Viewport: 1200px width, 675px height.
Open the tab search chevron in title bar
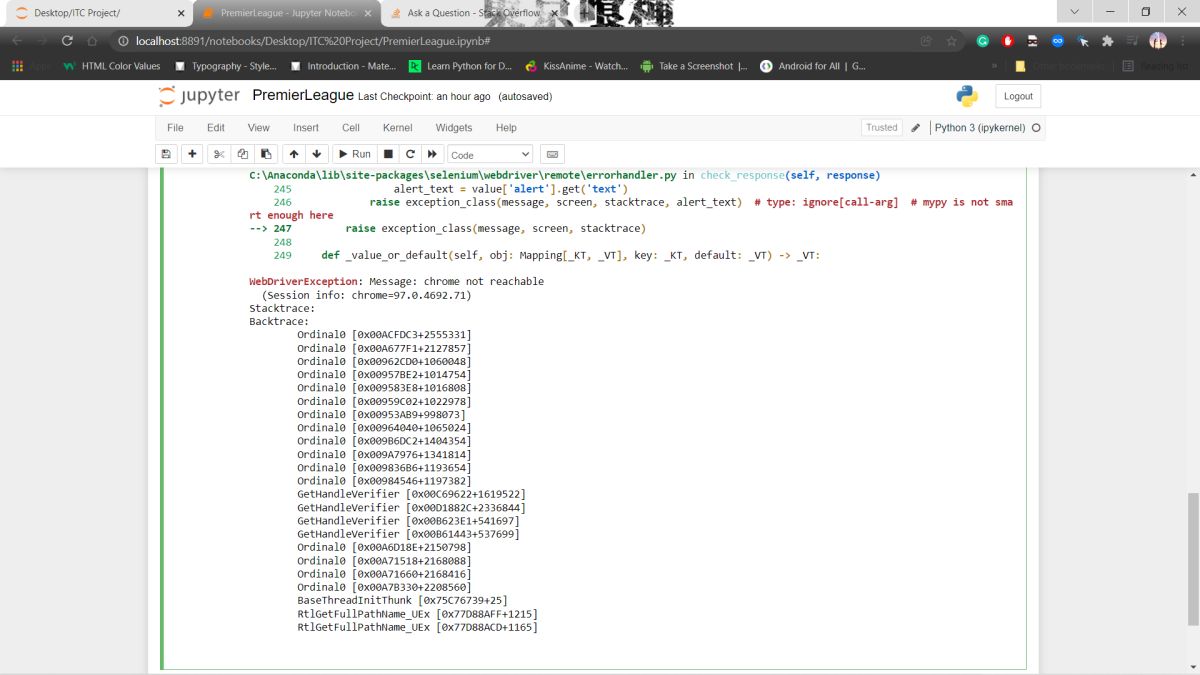tap(1074, 12)
